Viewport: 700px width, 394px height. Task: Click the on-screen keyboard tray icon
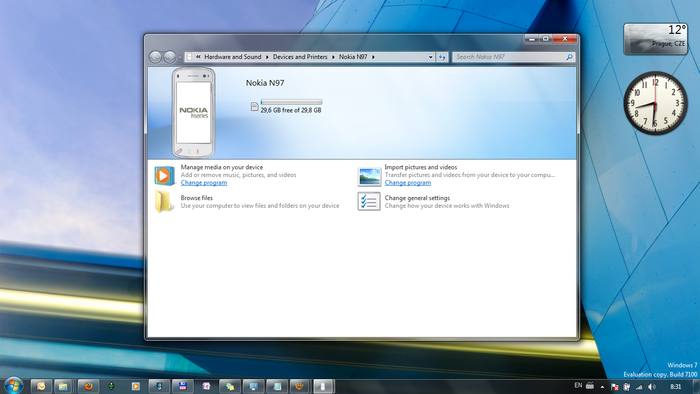[590, 386]
